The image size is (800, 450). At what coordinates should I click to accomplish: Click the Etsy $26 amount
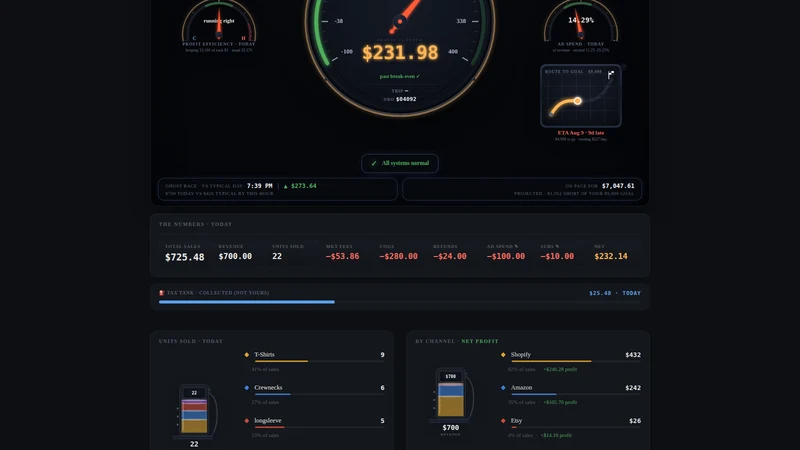(x=635, y=421)
